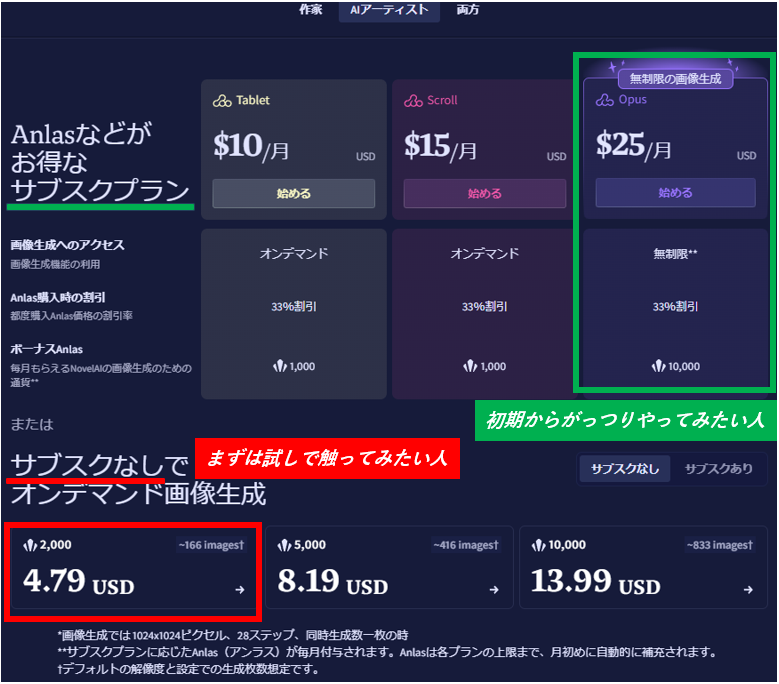Image resolution: width=779 pixels, height=684 pixels.
Task: Switch to サブスクあり pricing
Action: pyautogui.click(x=718, y=469)
